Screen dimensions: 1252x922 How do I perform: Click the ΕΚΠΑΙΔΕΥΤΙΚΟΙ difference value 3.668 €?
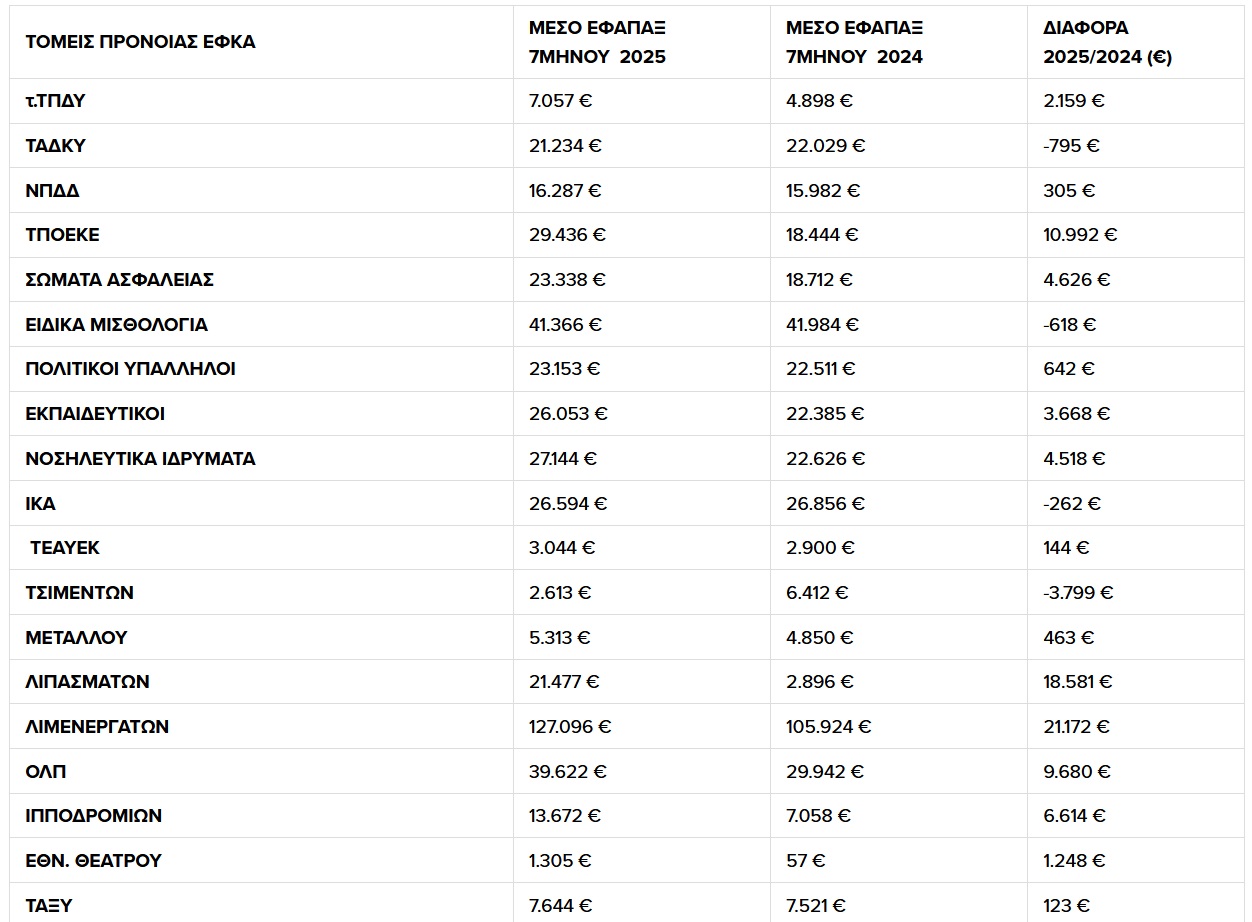pyautogui.click(x=1075, y=414)
